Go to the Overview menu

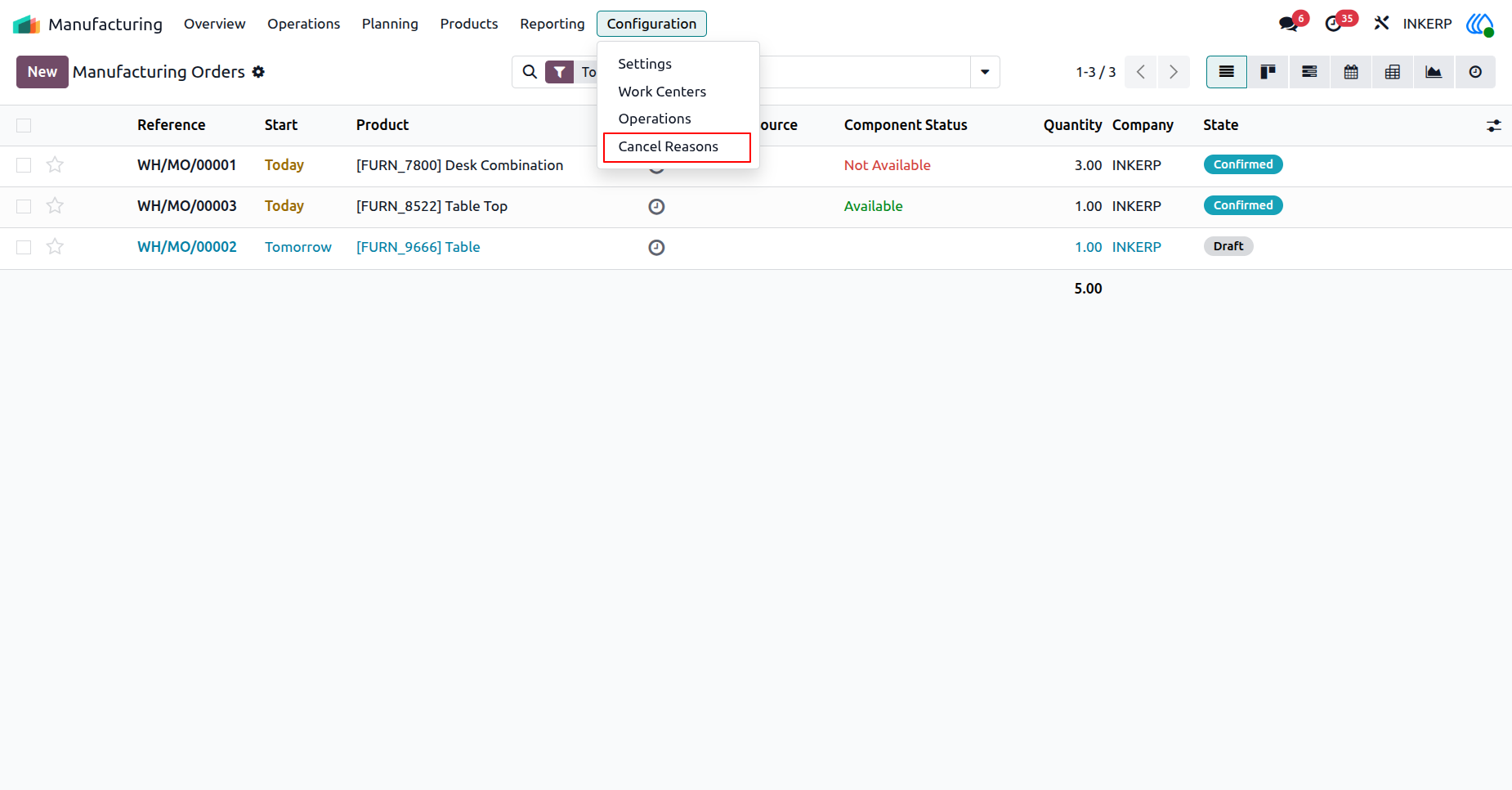coord(214,24)
